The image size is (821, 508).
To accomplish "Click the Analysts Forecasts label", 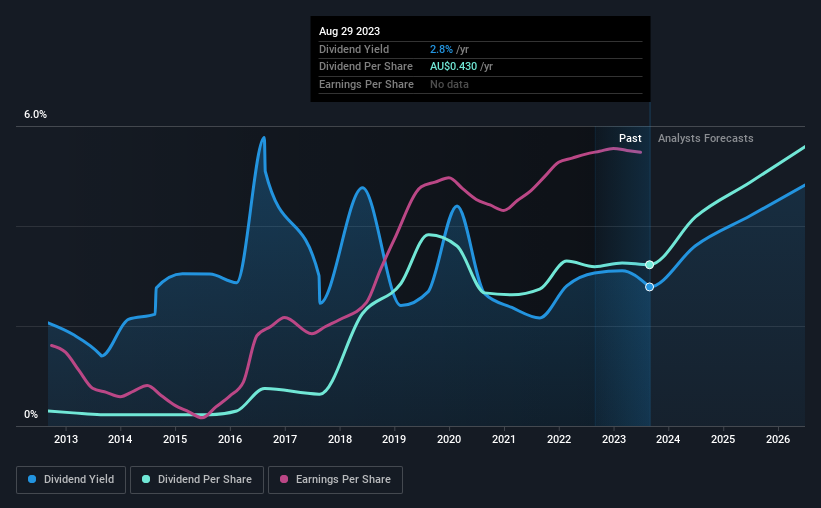I will click(705, 138).
